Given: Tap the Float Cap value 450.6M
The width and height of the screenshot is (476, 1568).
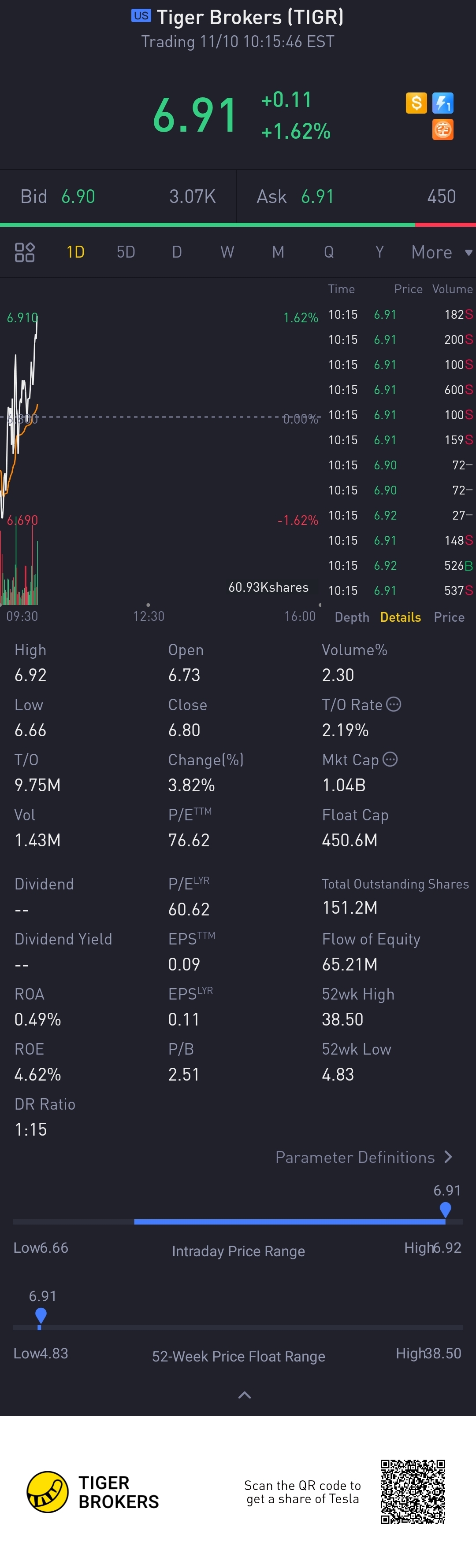Looking at the screenshot, I should pyautogui.click(x=350, y=840).
